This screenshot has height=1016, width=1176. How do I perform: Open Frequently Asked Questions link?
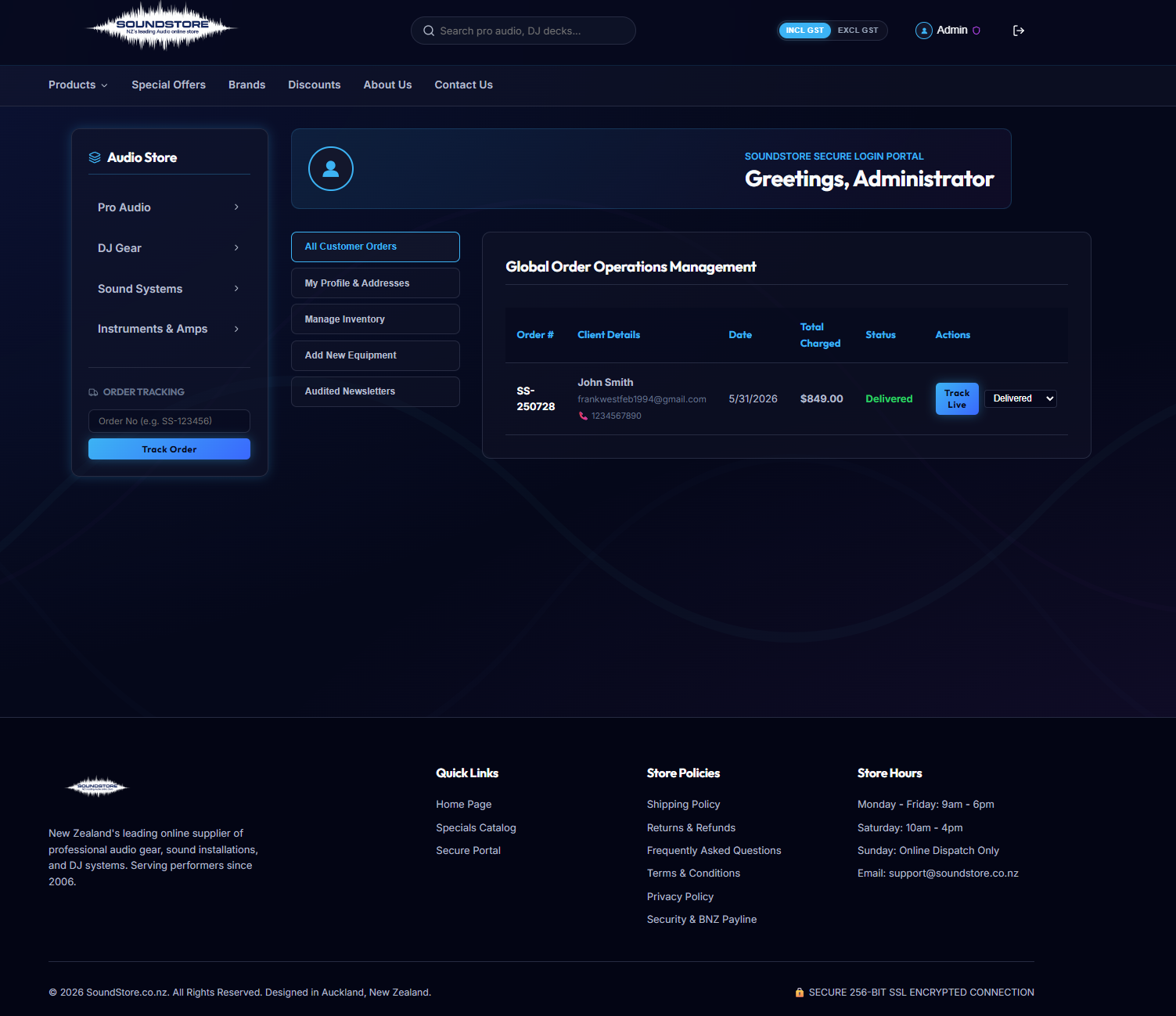[714, 851]
